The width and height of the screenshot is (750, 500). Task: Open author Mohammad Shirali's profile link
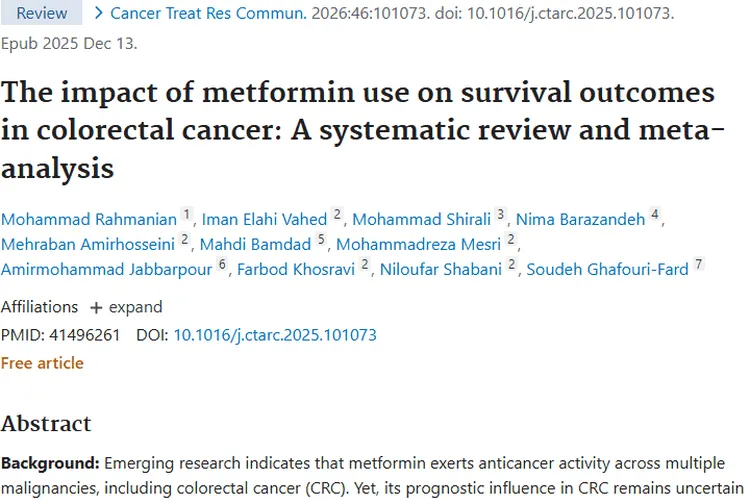[421, 219]
